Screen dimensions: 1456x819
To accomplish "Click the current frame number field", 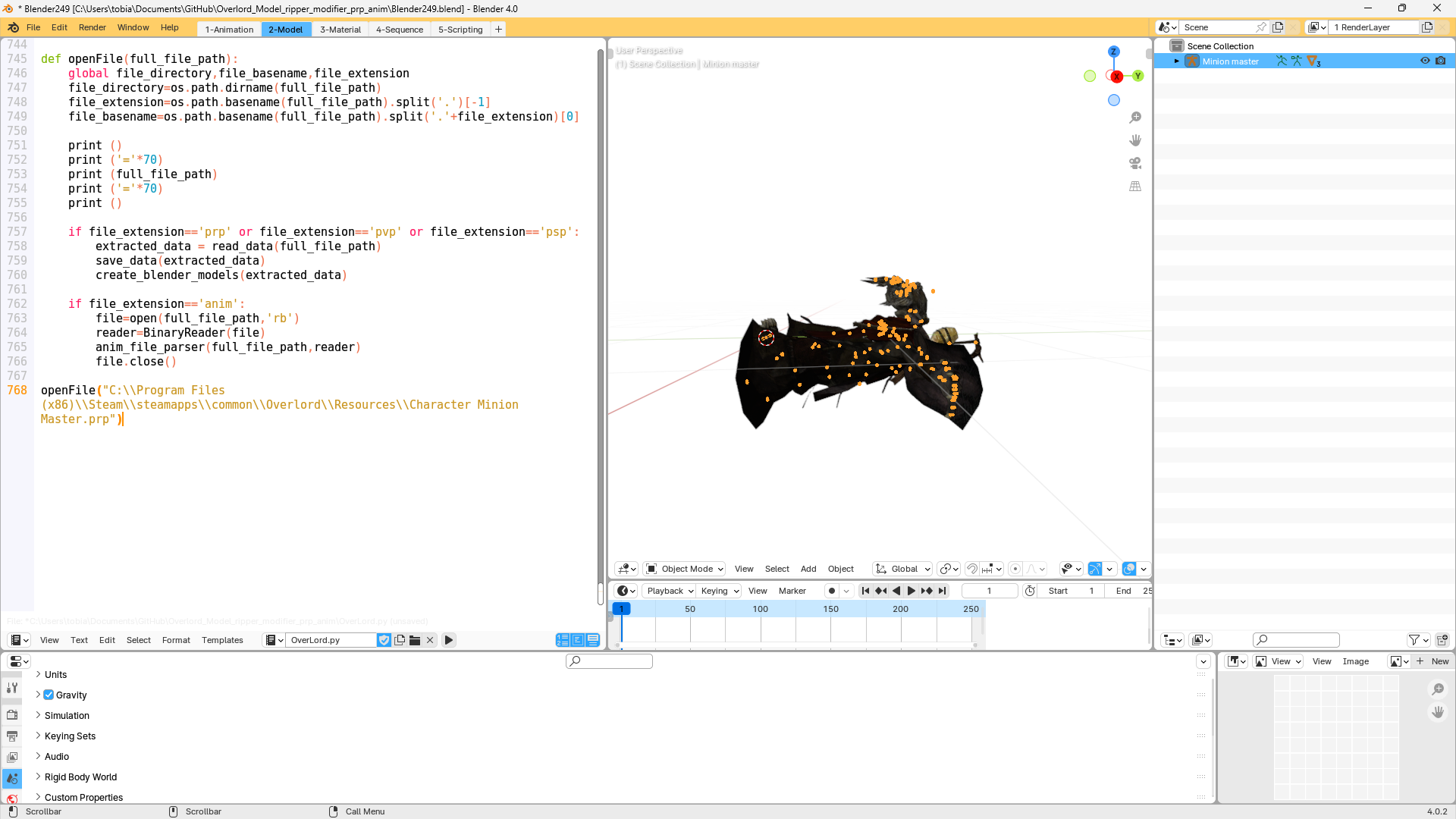I will pyautogui.click(x=989, y=591).
